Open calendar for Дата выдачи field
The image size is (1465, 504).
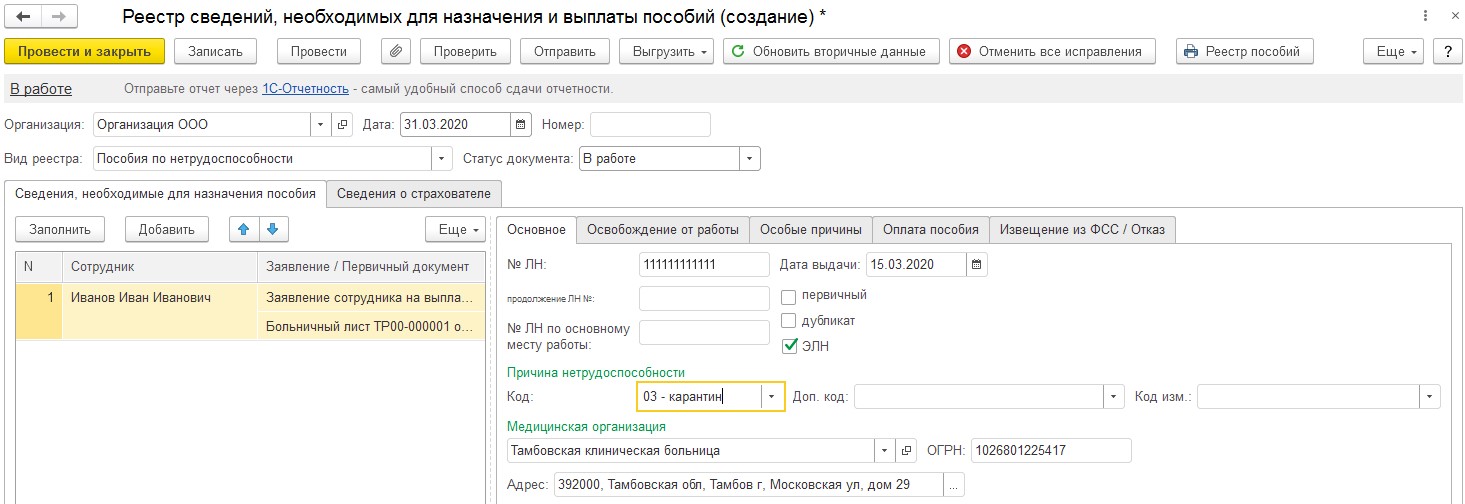tap(977, 265)
